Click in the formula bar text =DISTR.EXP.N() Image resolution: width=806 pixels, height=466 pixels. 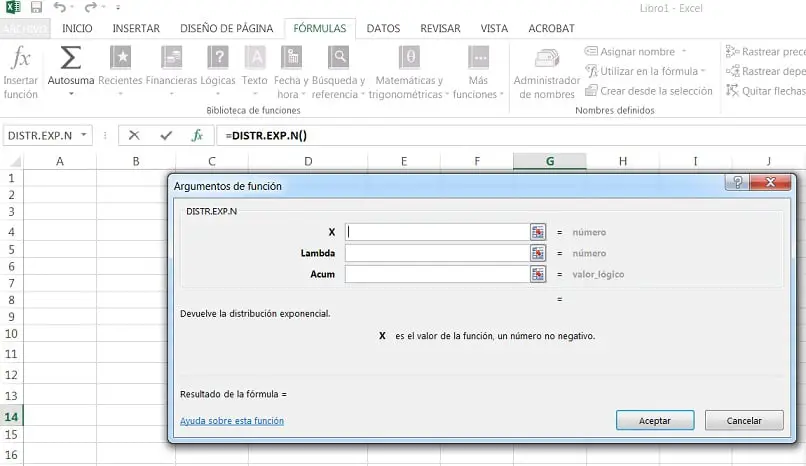click(x=266, y=136)
